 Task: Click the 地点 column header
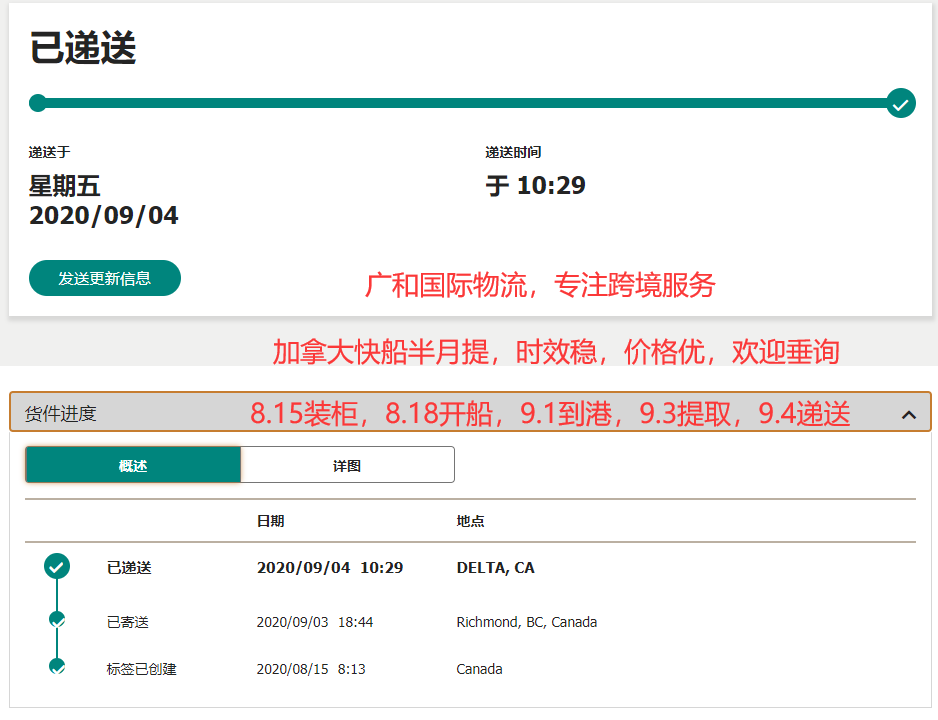point(470,521)
